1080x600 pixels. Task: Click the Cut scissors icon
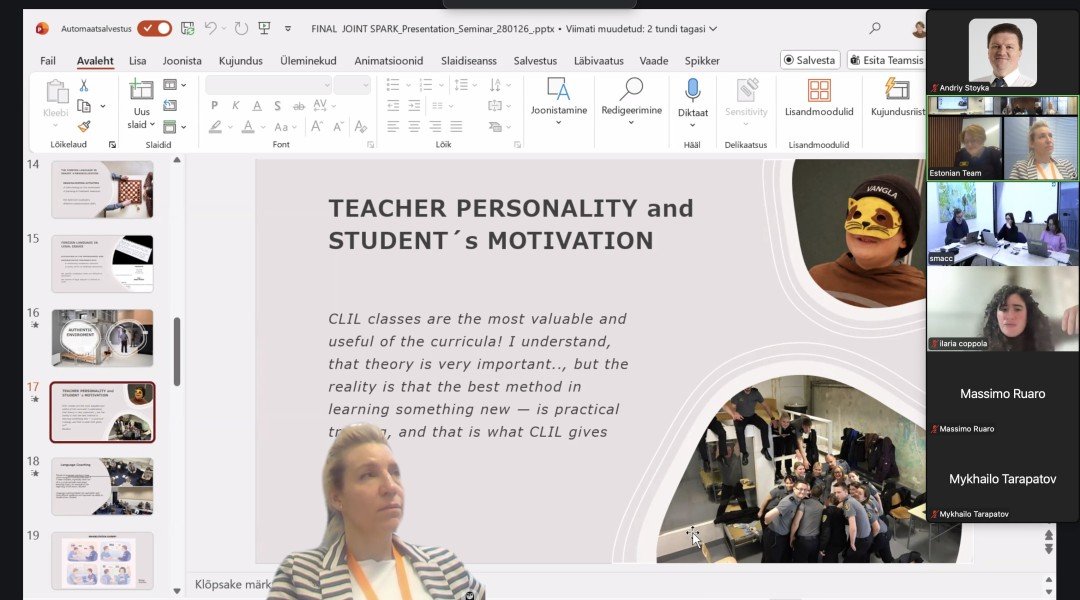point(84,86)
